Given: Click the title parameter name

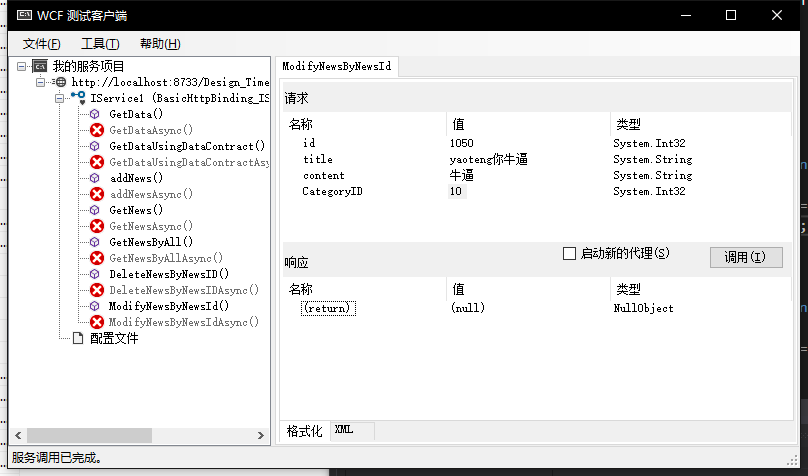Looking at the screenshot, I should (318, 160).
